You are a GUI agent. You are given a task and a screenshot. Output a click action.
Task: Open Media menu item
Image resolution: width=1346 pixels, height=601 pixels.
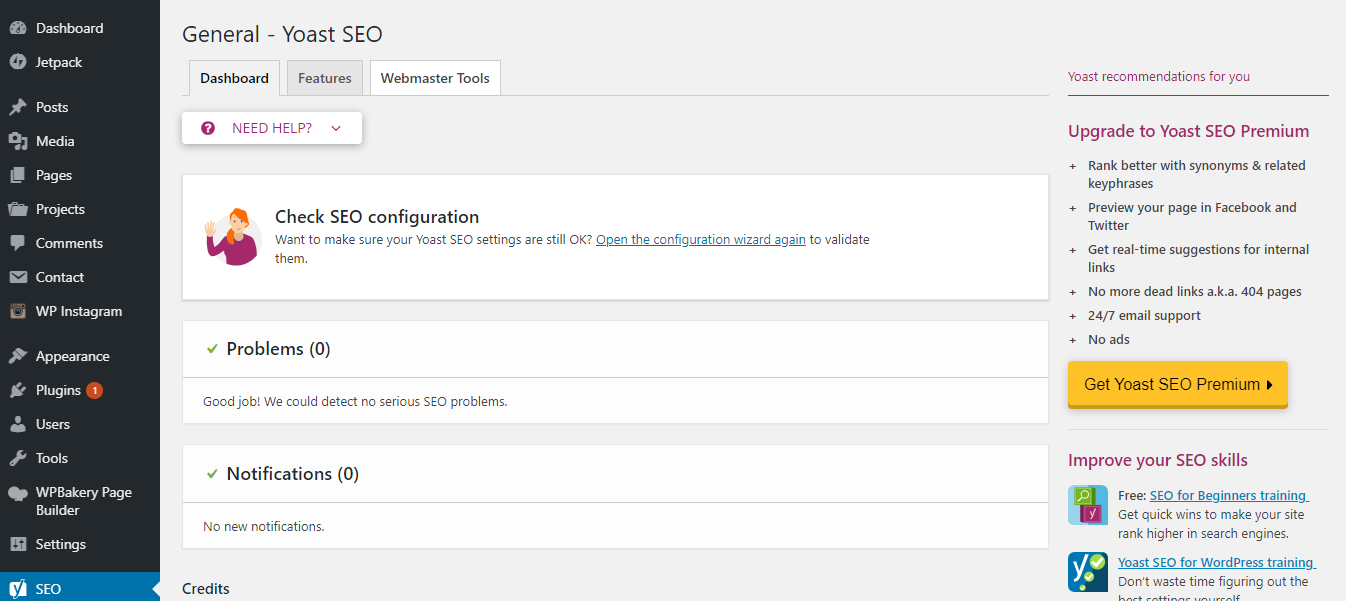pos(80,141)
